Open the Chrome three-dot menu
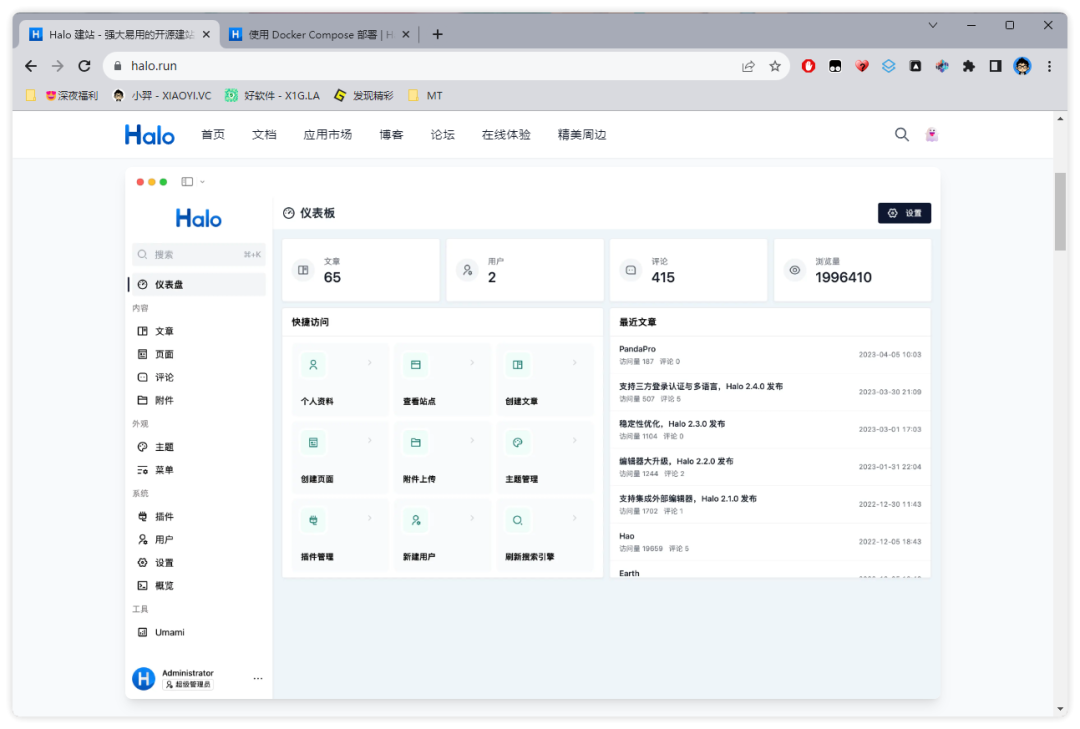The image size is (1080, 729). pos(1049,66)
